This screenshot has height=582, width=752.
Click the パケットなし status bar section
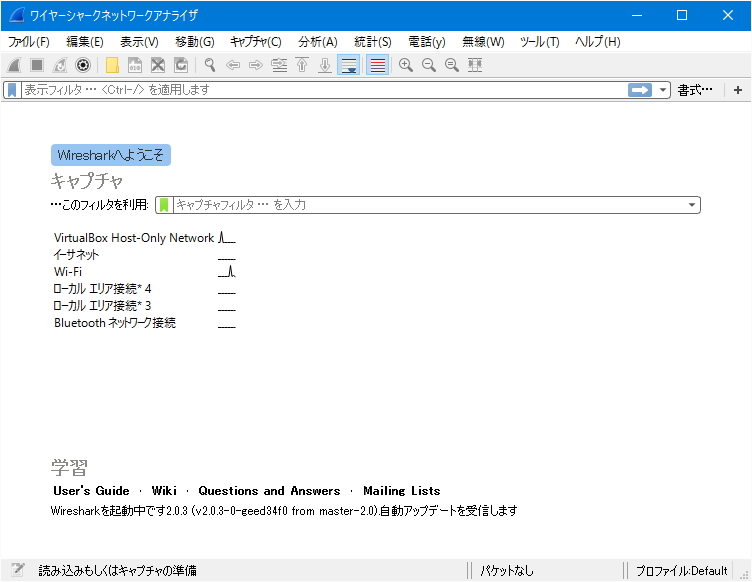pyautogui.click(x=506, y=570)
